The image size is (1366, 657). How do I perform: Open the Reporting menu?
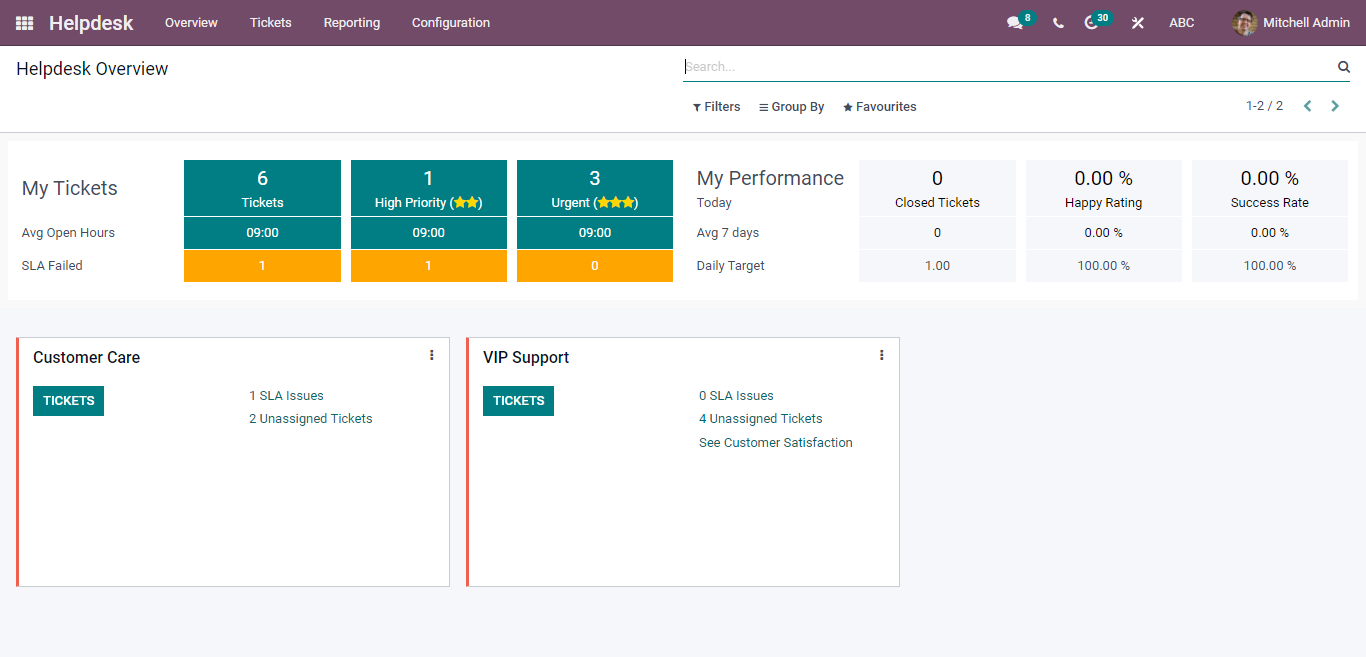352,23
